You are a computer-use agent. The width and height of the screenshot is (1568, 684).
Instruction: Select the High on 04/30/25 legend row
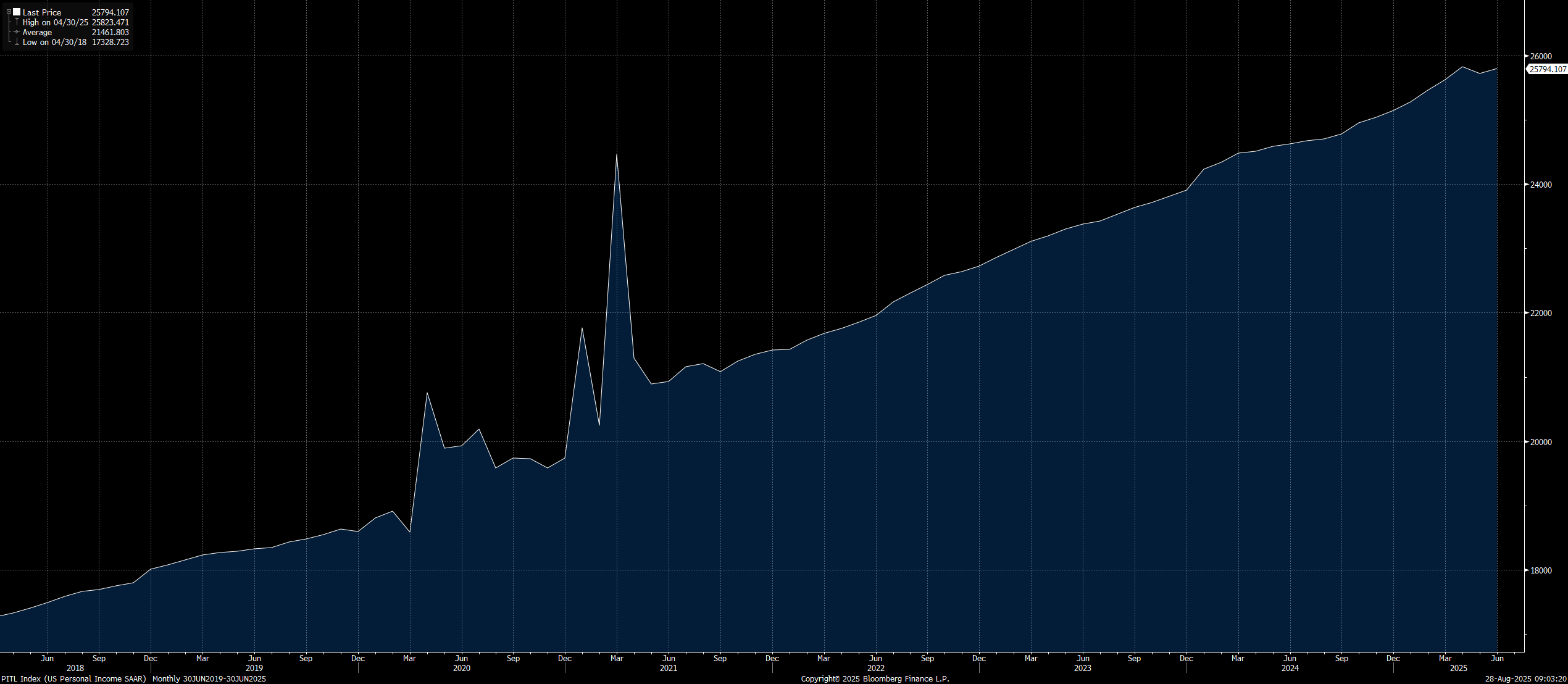(x=56, y=22)
